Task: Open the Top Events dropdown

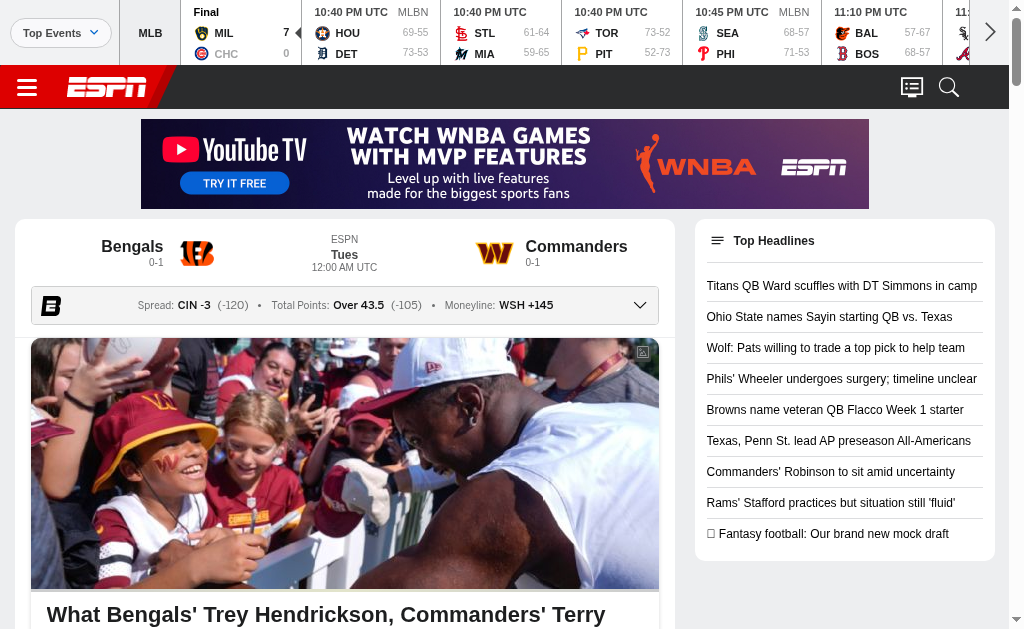Action: click(x=61, y=33)
